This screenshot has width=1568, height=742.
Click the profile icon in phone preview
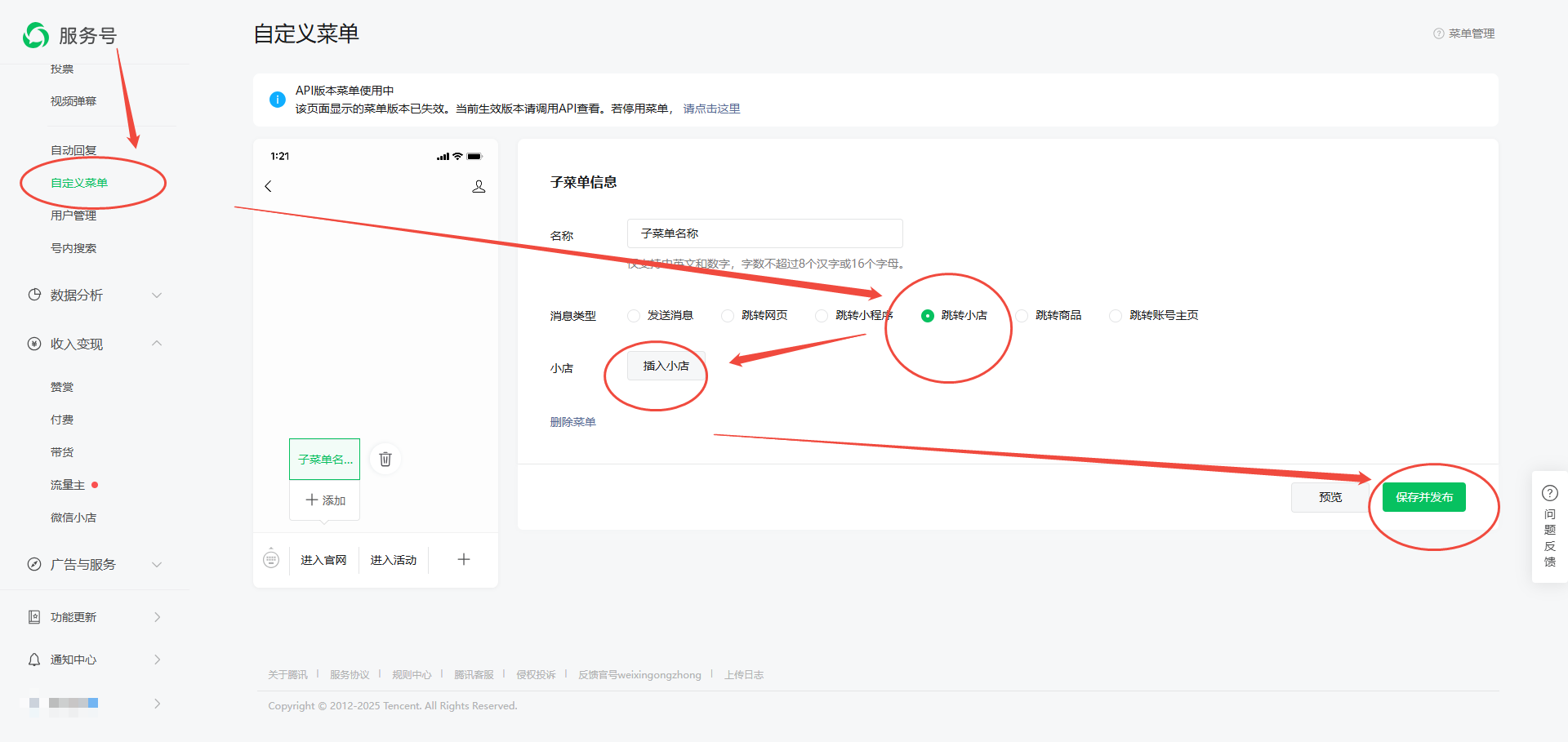479,187
